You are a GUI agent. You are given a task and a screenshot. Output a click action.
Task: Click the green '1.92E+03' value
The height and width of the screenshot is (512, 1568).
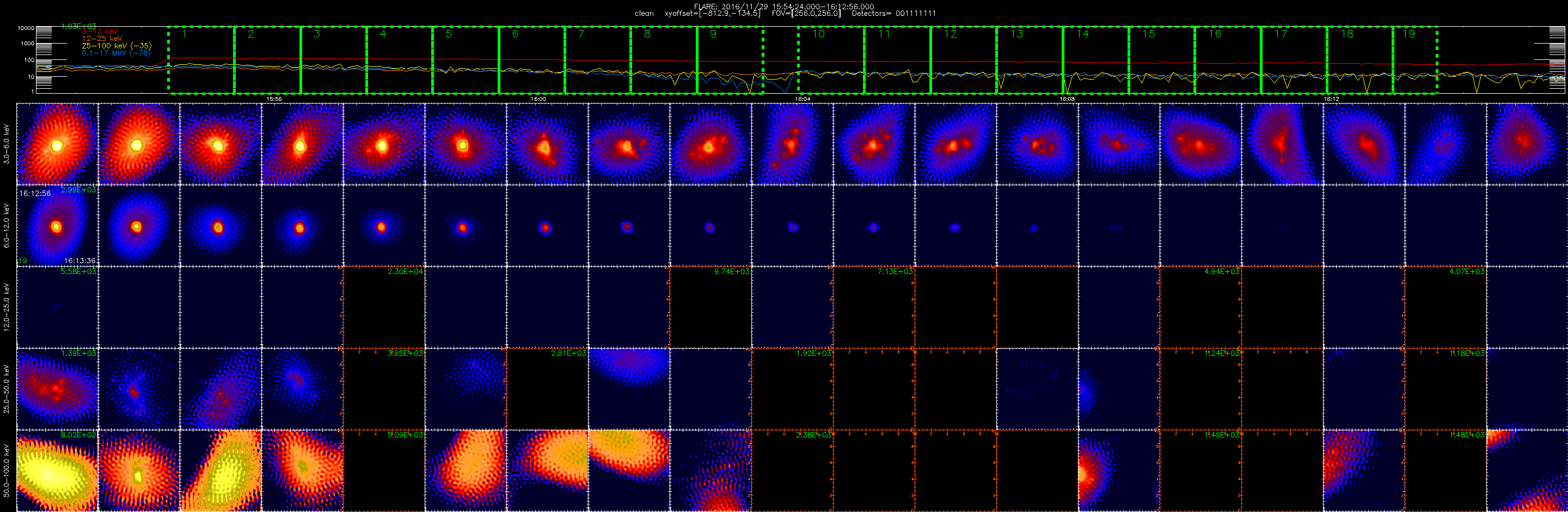click(x=813, y=353)
